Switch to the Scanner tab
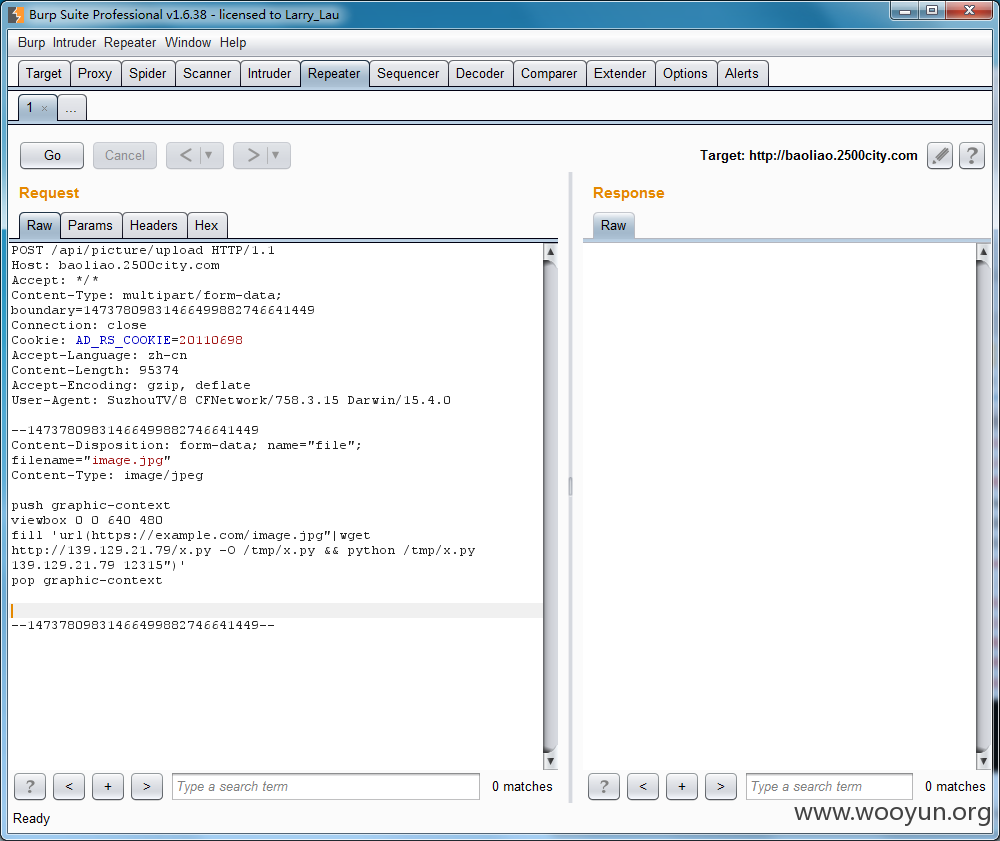The width and height of the screenshot is (1000, 841). click(x=207, y=74)
